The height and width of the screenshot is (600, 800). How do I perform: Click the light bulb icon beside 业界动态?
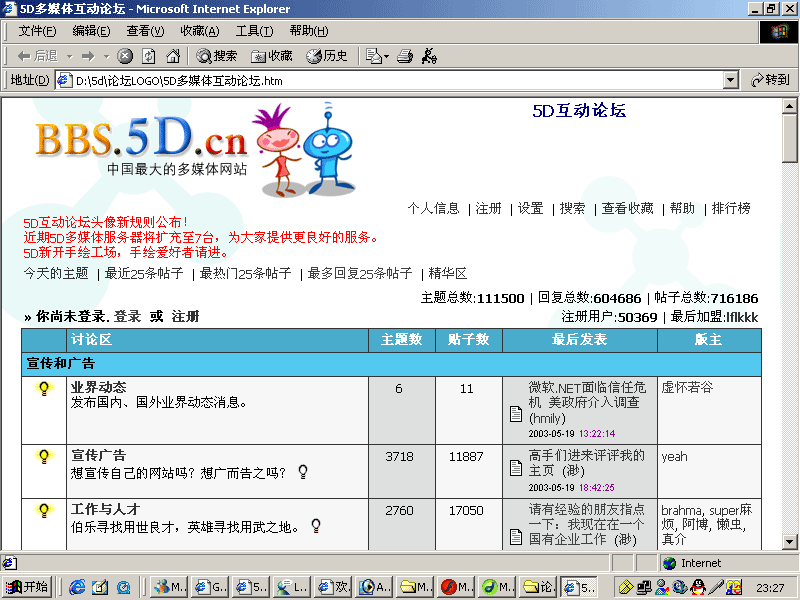coord(44,389)
